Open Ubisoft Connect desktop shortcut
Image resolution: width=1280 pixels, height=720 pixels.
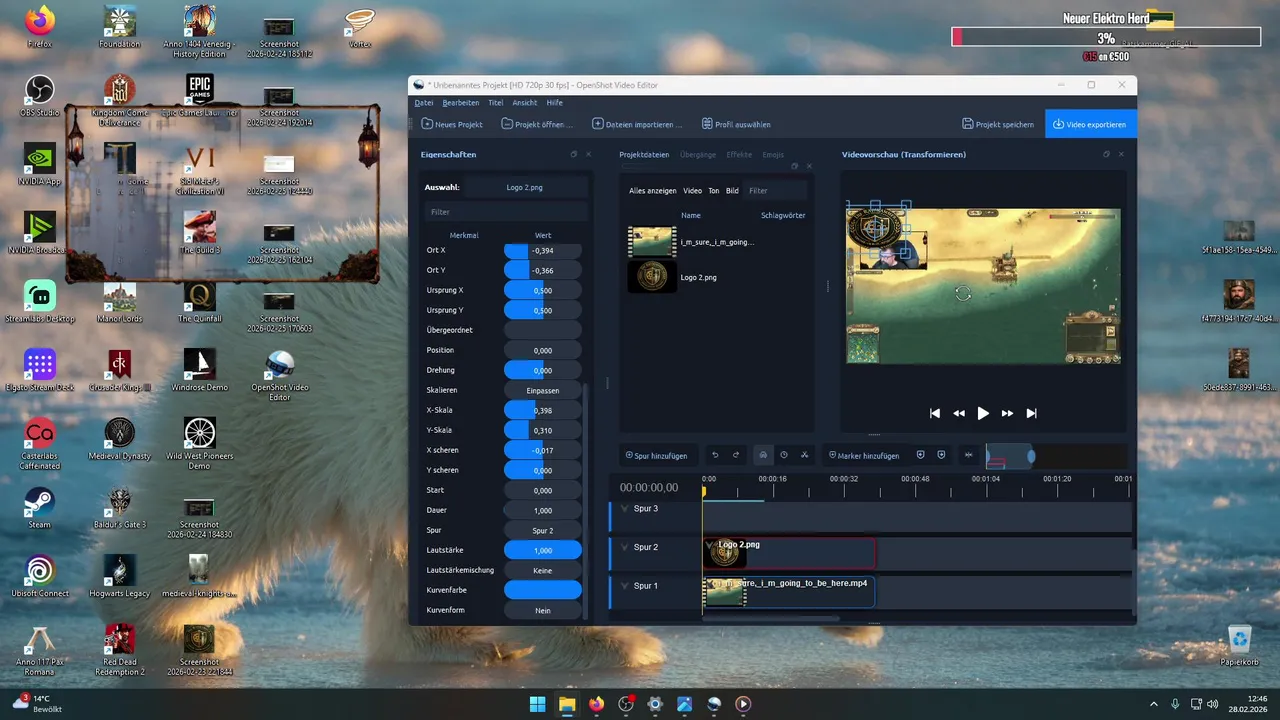point(39,575)
